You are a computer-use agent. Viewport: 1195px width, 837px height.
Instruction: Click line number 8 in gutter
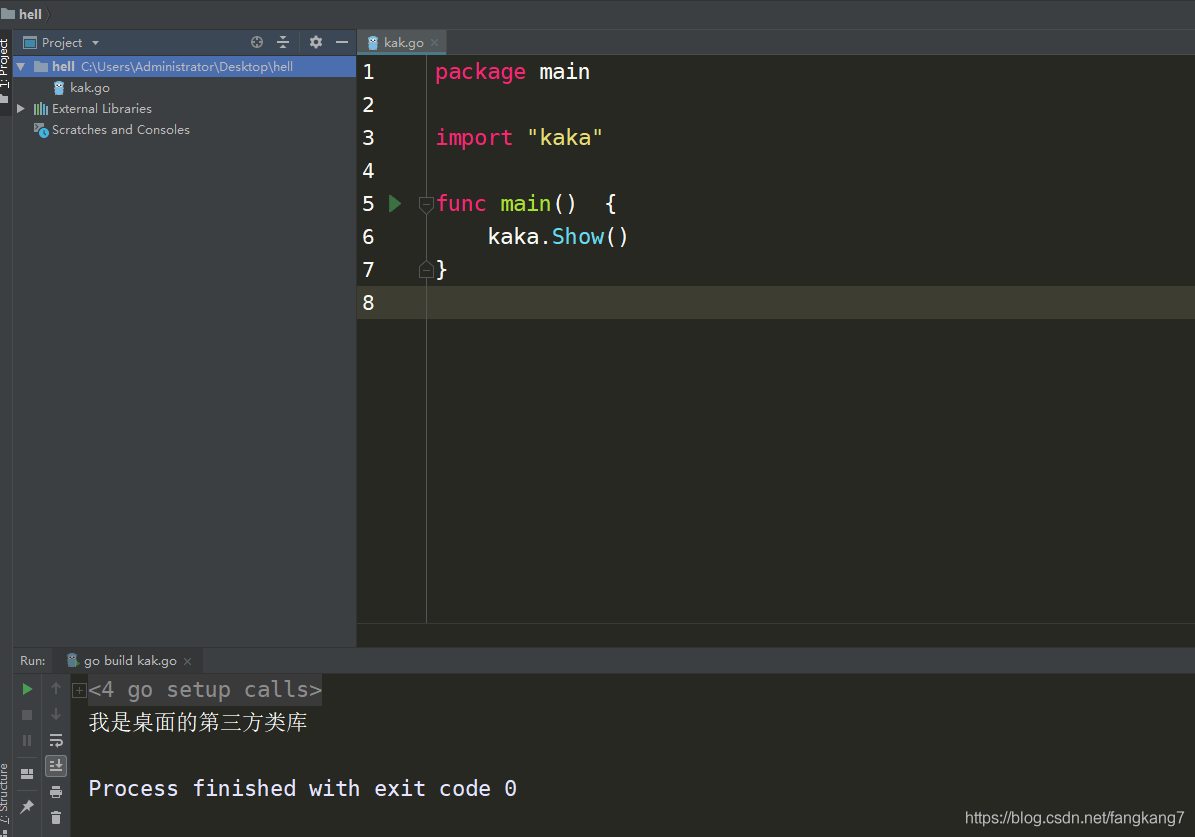tap(369, 303)
